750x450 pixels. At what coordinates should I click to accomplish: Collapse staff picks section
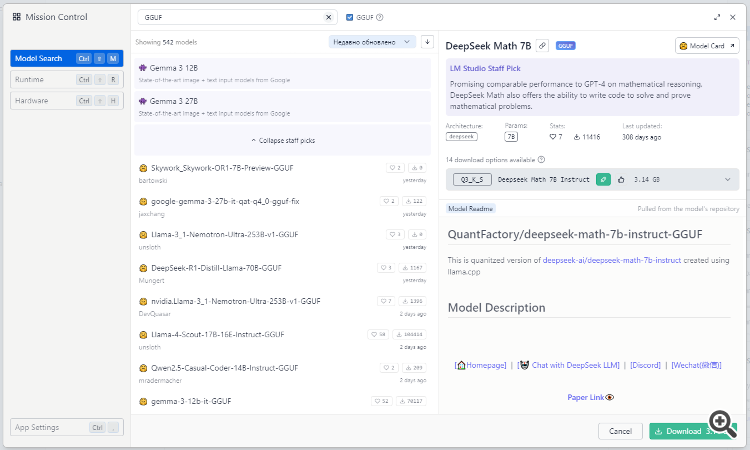click(283, 141)
